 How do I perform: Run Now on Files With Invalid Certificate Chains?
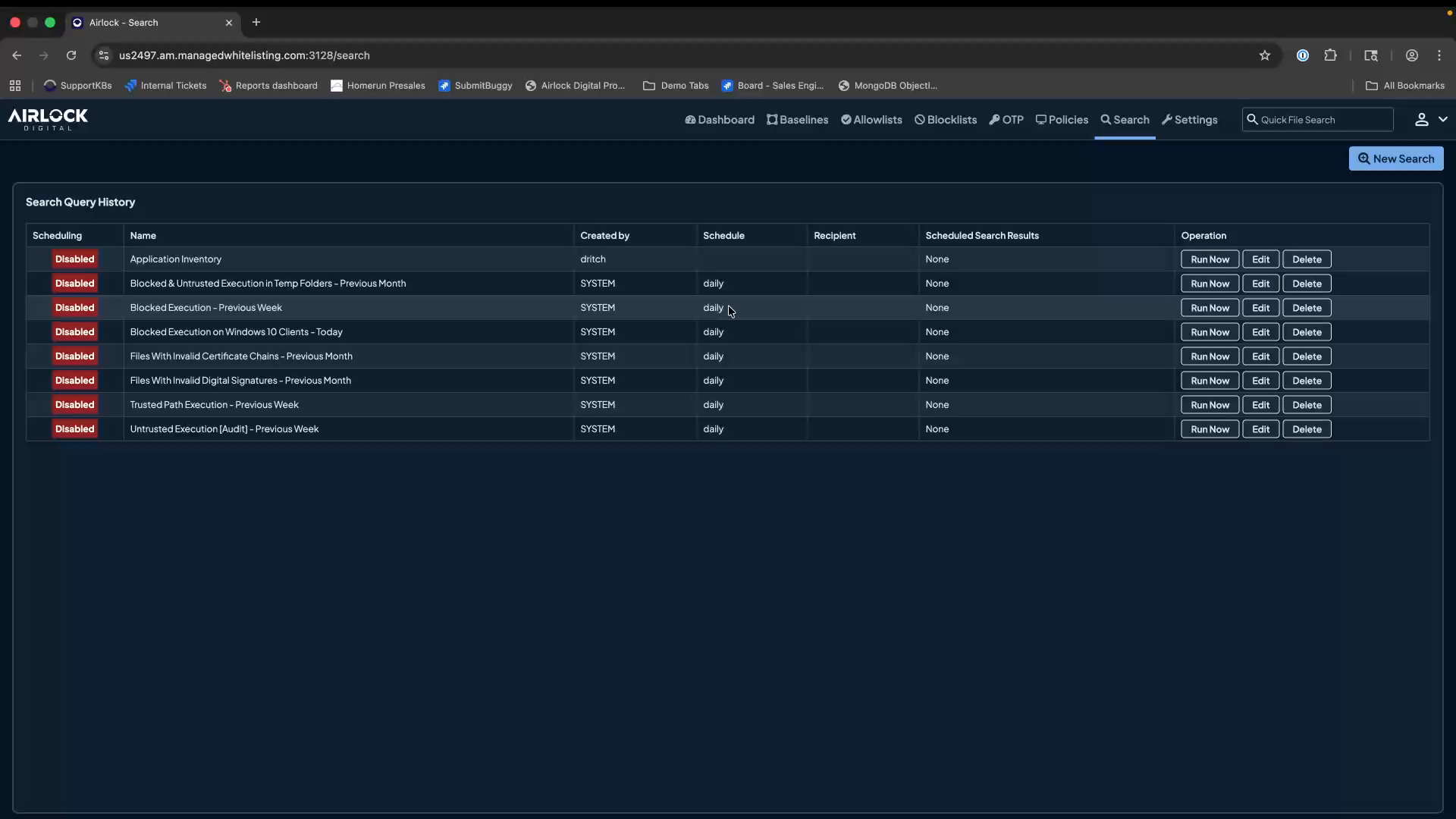1210,356
